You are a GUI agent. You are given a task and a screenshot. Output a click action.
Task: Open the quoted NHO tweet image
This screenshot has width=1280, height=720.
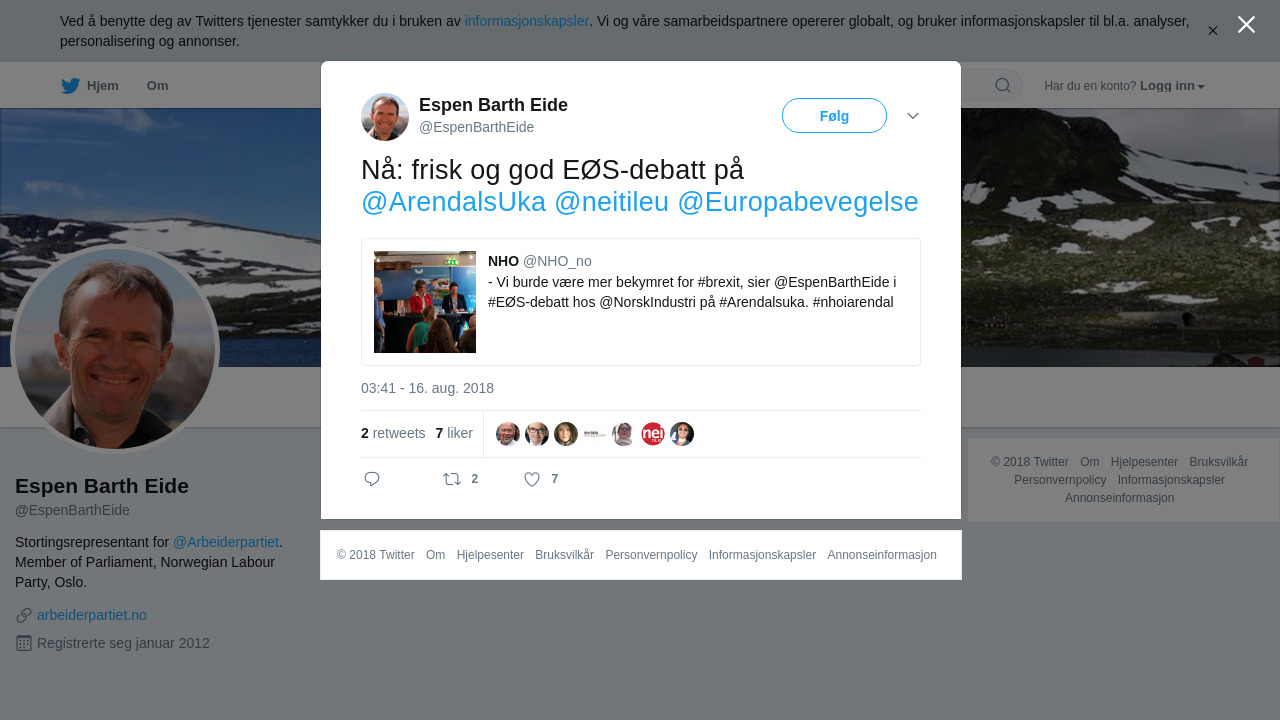coord(425,302)
